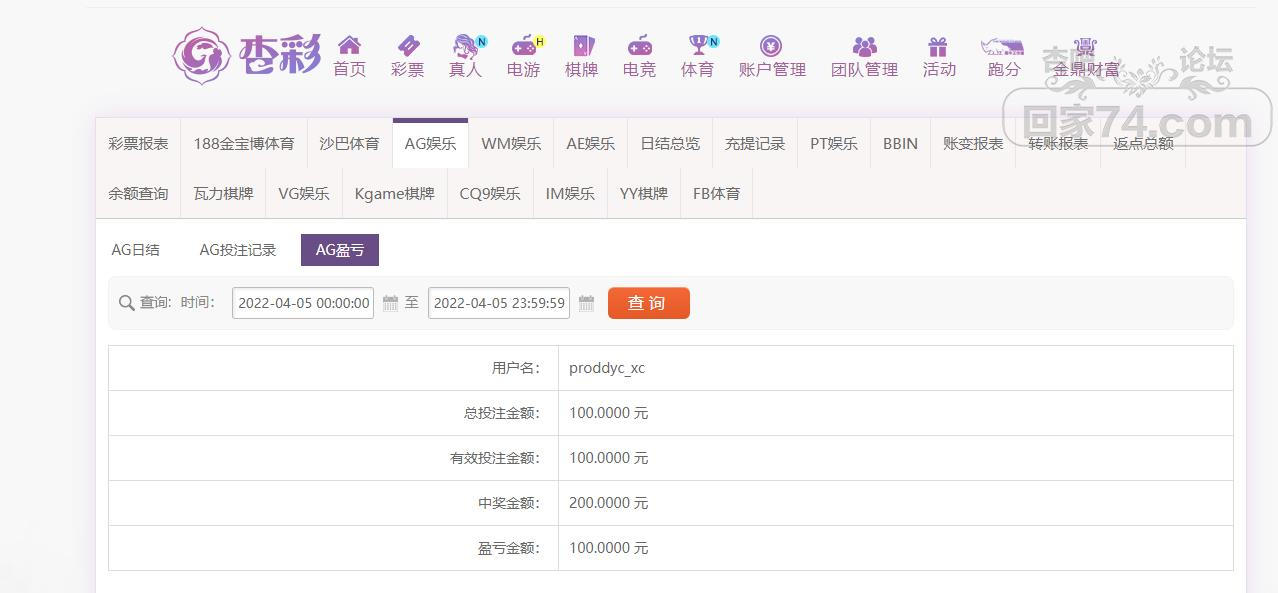The height and width of the screenshot is (593, 1278).
Task: Open the 体育 trophy icon
Action: tap(698, 45)
